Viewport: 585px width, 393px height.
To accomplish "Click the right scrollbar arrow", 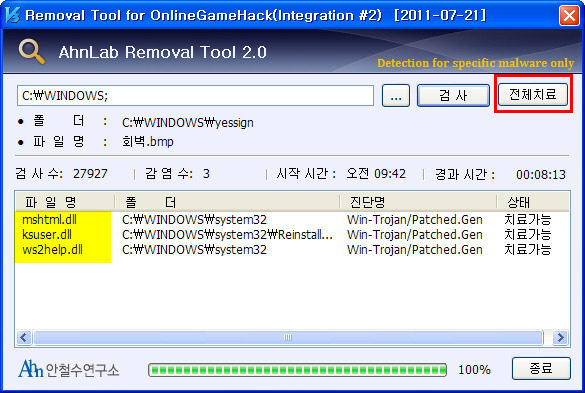I will (560, 337).
